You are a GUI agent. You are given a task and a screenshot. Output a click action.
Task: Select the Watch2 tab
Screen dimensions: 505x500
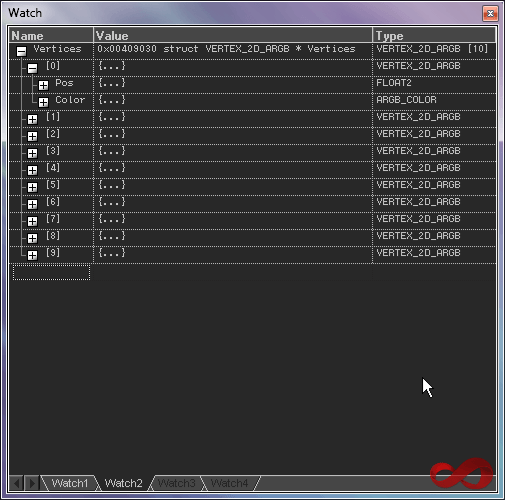(x=123, y=483)
